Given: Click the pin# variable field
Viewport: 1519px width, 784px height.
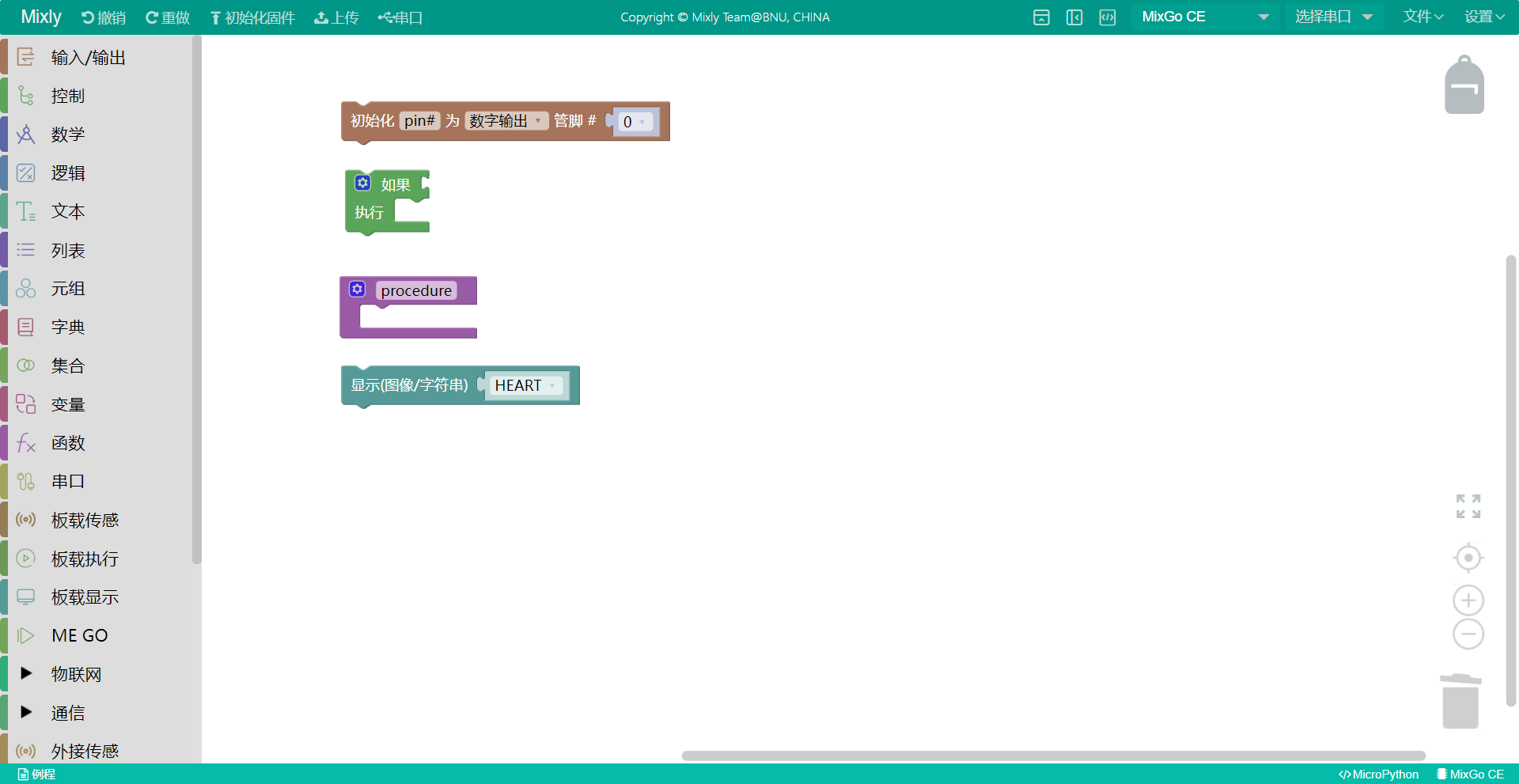Looking at the screenshot, I should coord(419,120).
